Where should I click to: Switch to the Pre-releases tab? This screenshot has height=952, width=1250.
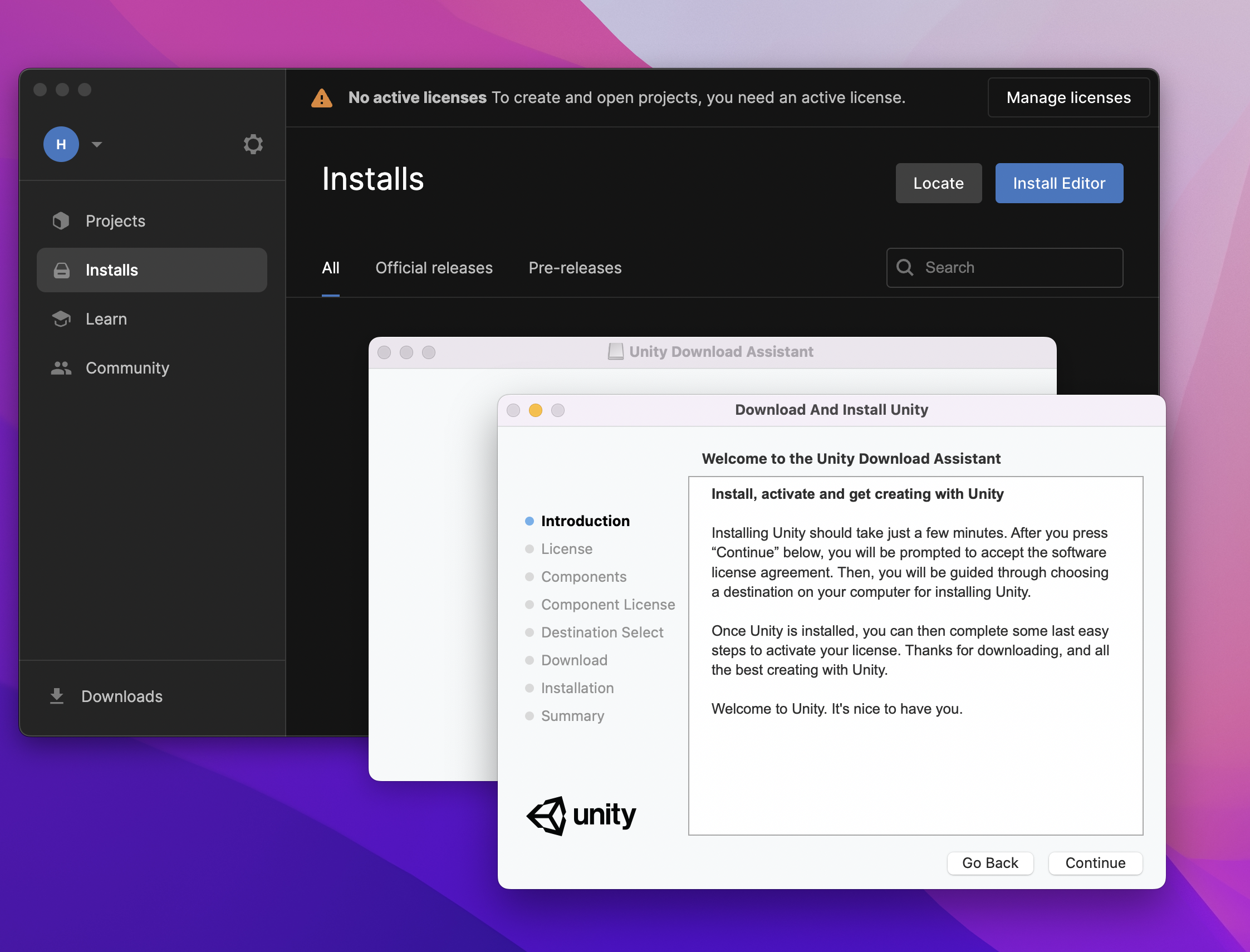(x=575, y=267)
